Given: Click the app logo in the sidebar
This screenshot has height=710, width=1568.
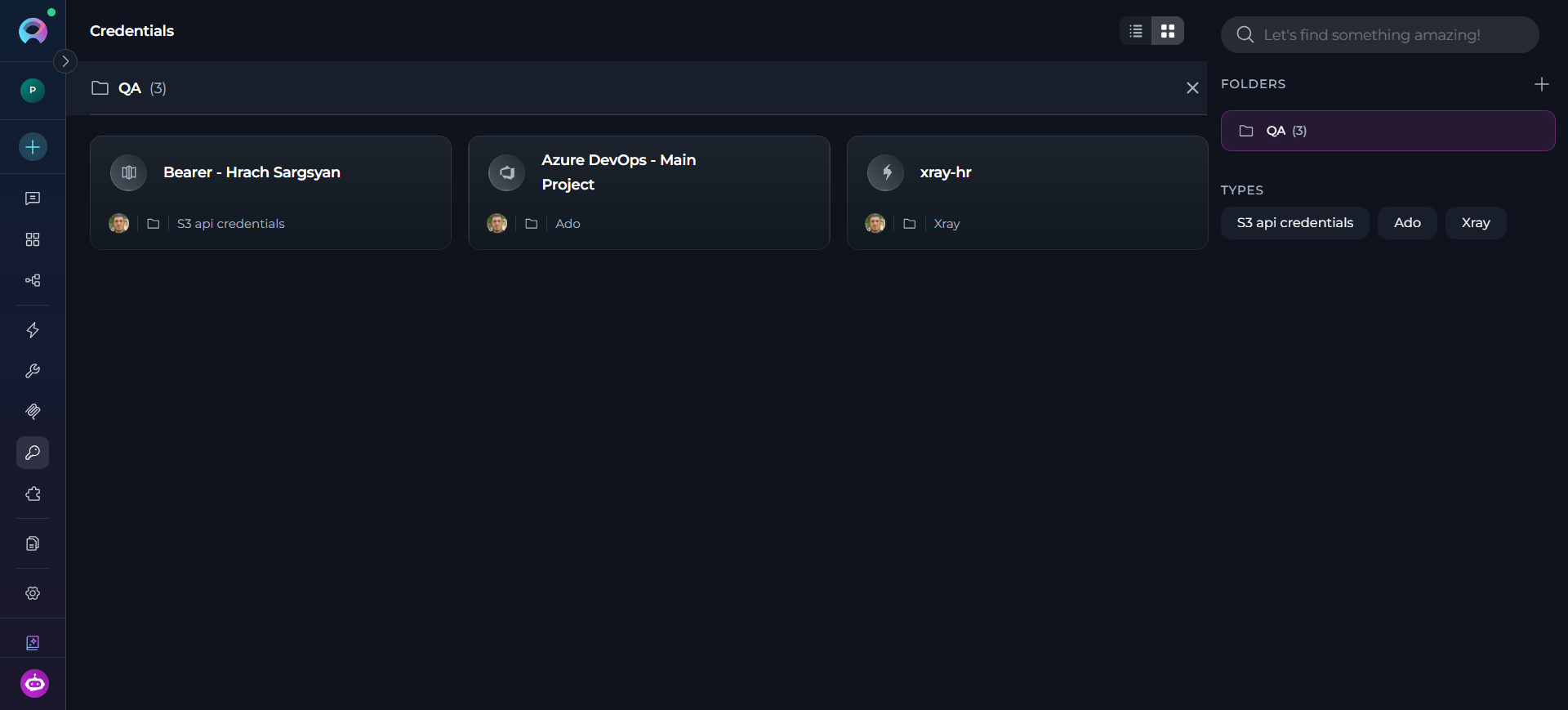Looking at the screenshot, I should pos(33,31).
